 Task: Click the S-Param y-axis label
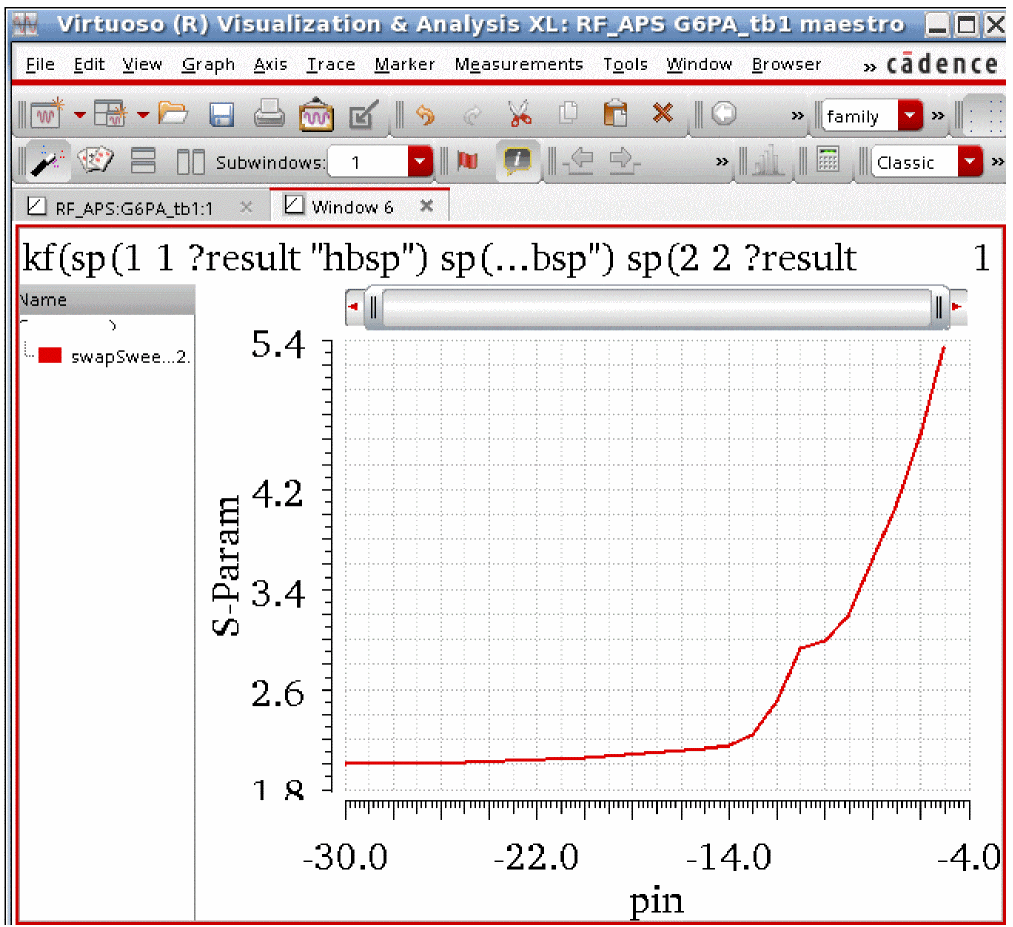coord(226,567)
